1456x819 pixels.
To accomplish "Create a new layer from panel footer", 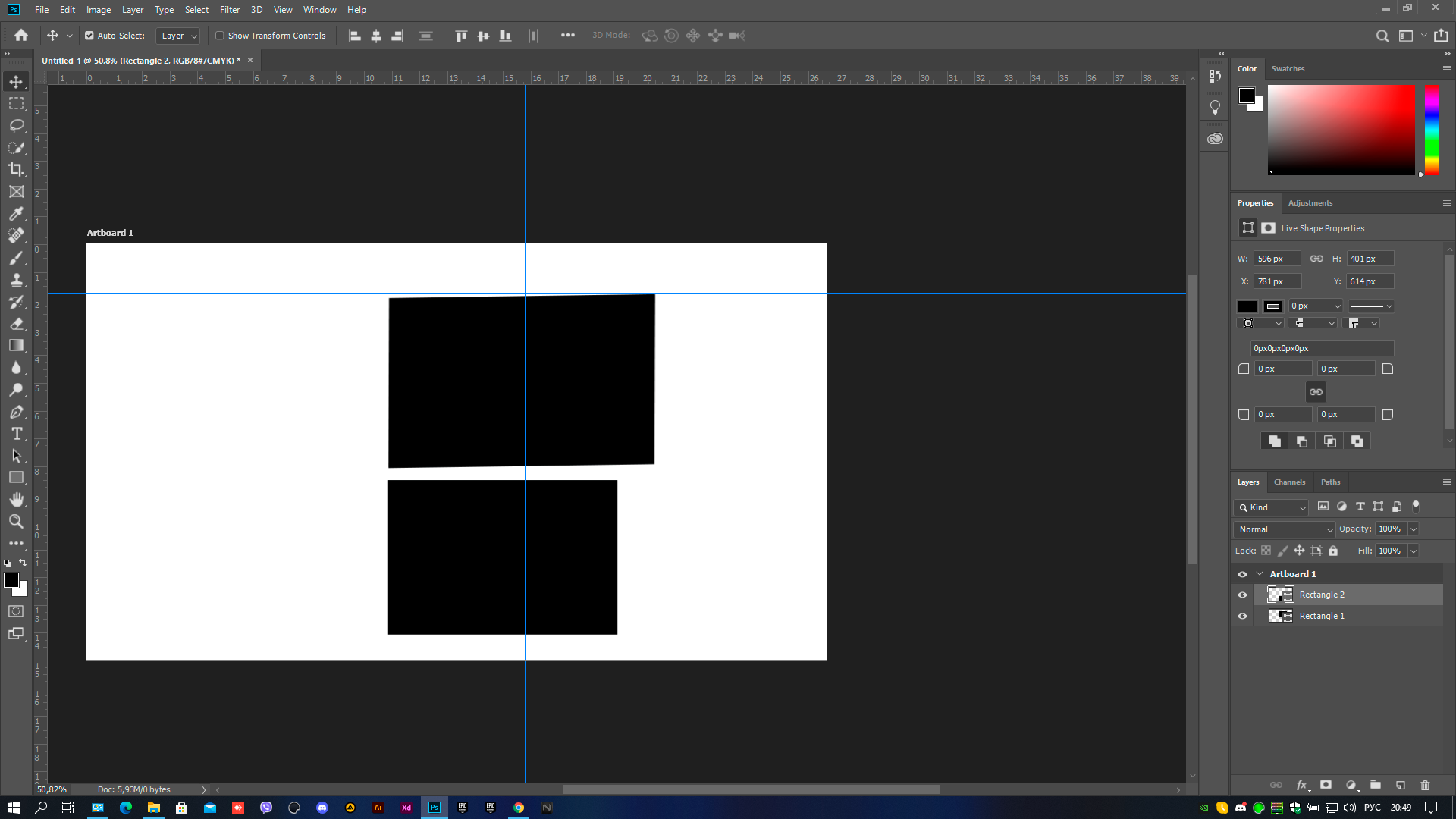I will coord(1401,786).
